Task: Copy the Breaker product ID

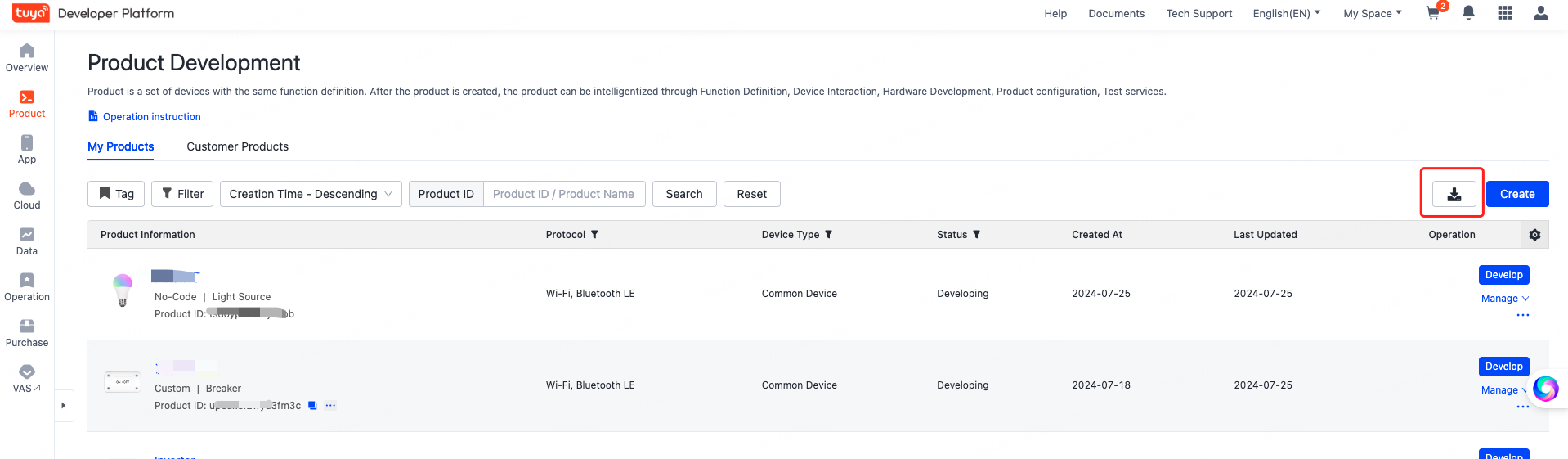Action: point(312,406)
